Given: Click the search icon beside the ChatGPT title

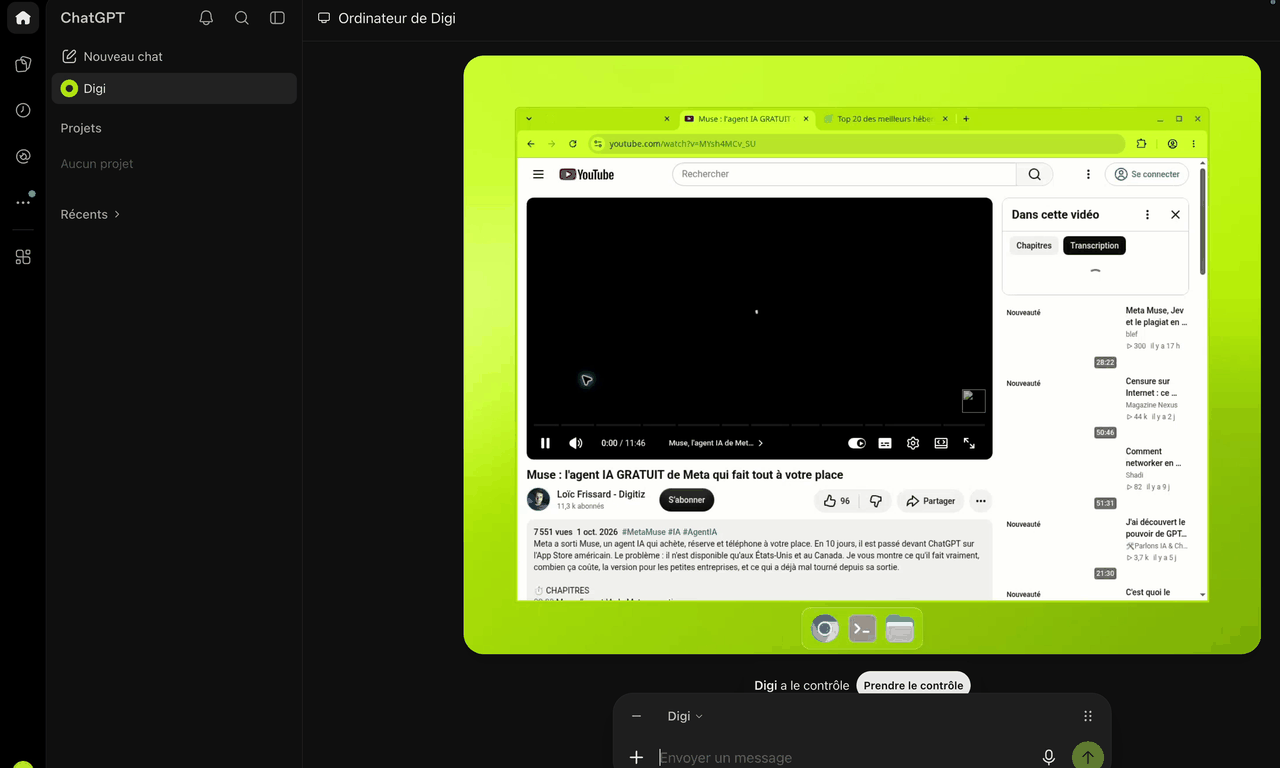Looking at the screenshot, I should pos(242,18).
